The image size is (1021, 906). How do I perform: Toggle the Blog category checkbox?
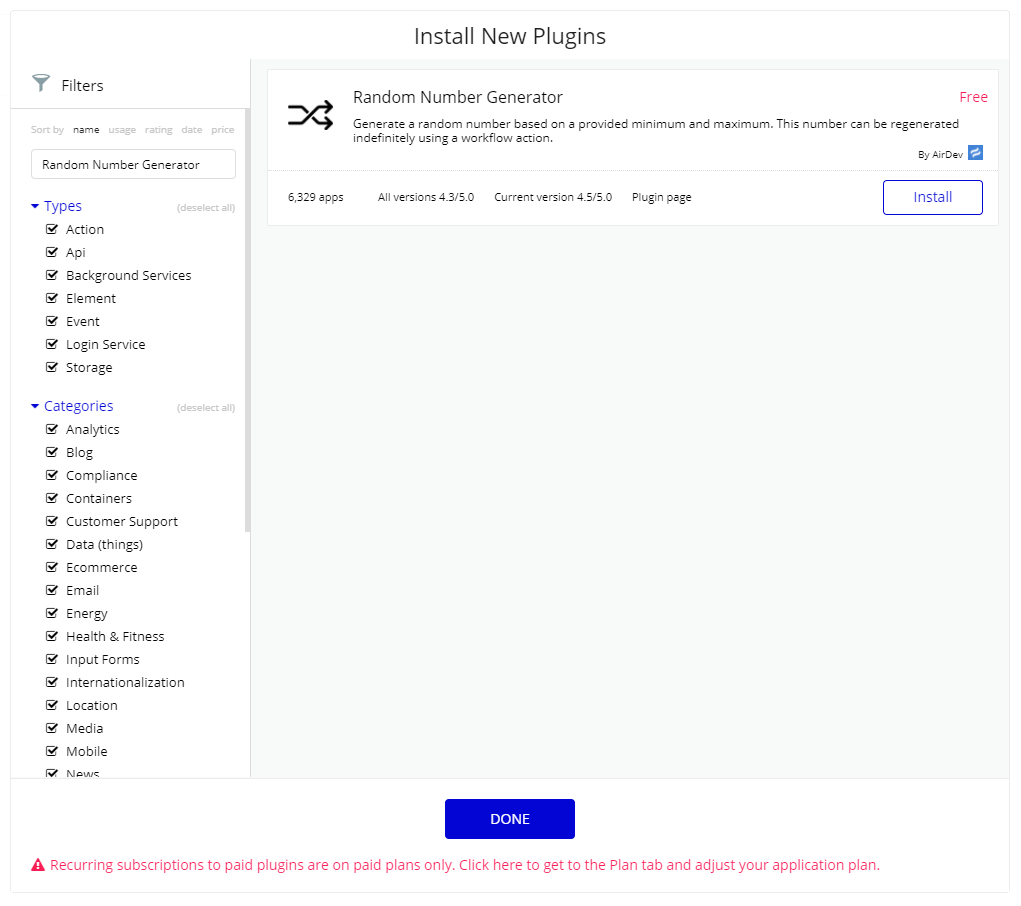click(52, 452)
